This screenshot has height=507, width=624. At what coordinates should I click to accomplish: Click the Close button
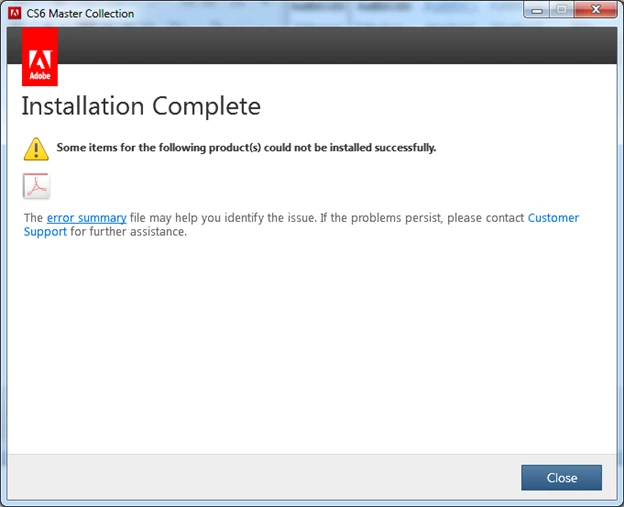[561, 478]
